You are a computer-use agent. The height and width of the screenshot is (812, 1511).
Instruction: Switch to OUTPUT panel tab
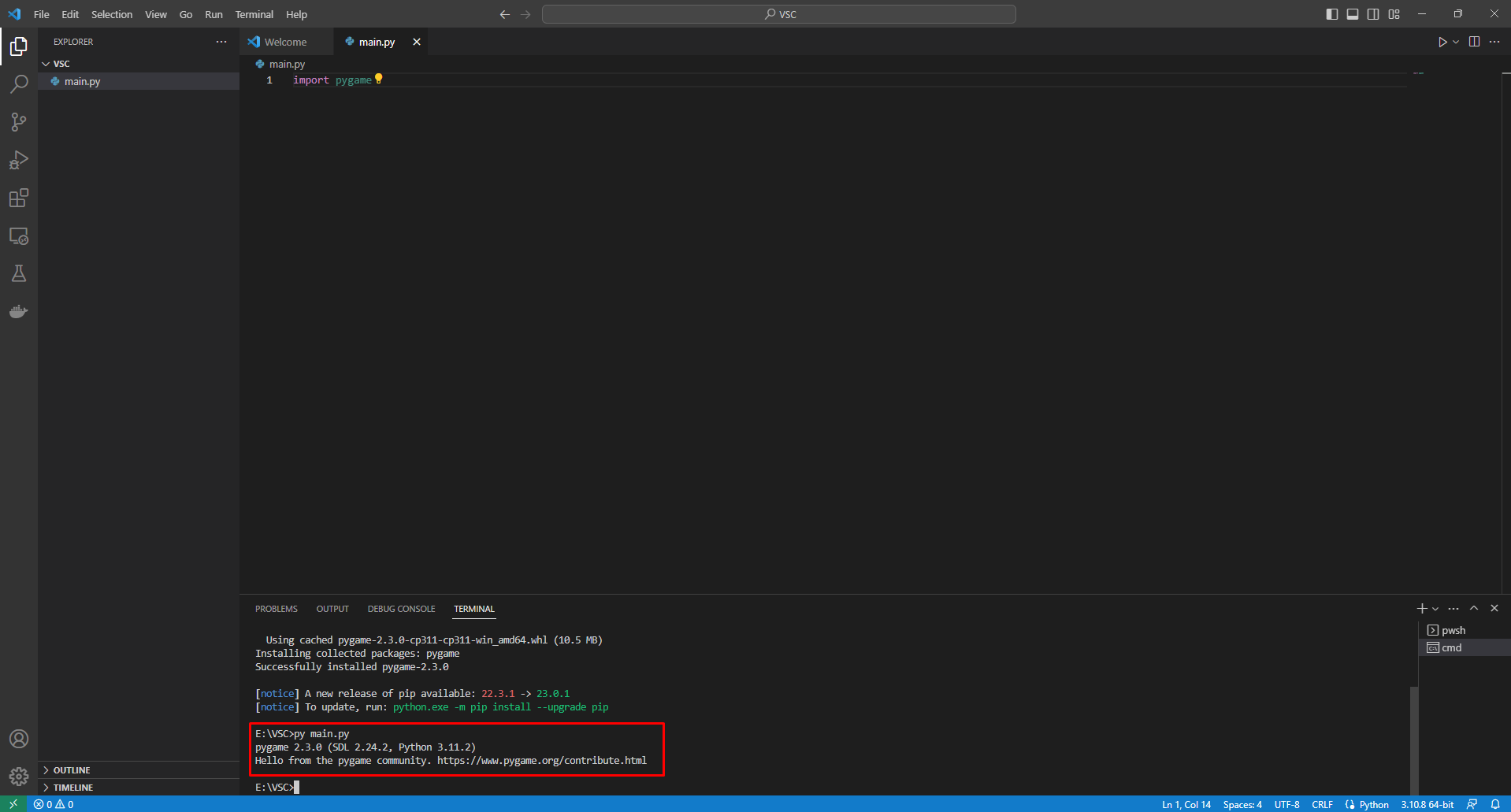332,609
